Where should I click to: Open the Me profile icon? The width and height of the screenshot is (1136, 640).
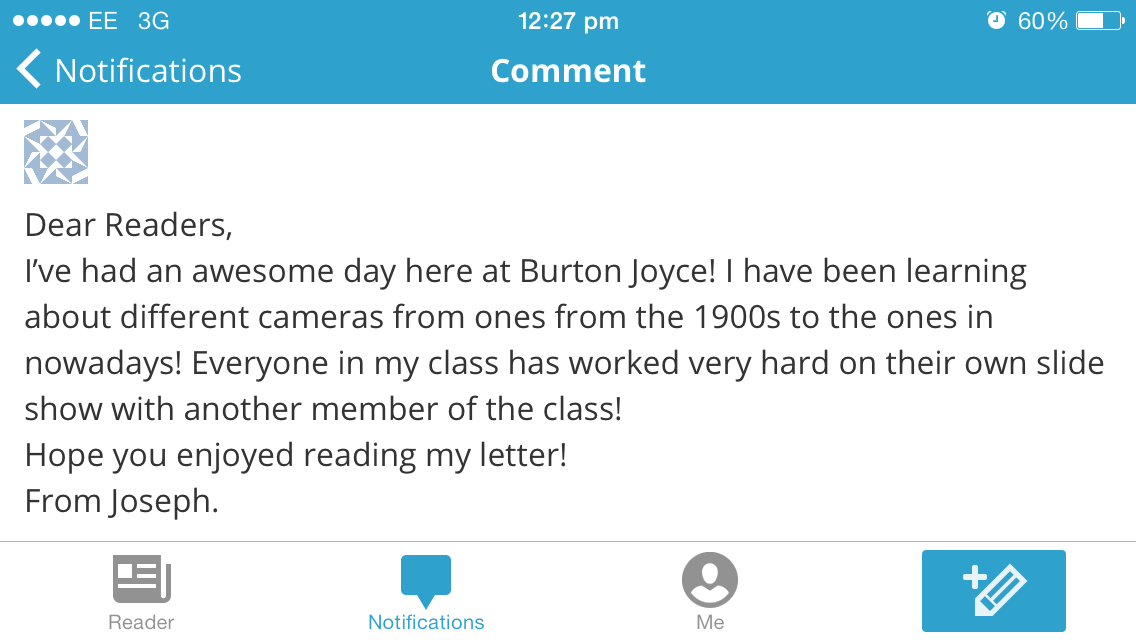(x=710, y=580)
